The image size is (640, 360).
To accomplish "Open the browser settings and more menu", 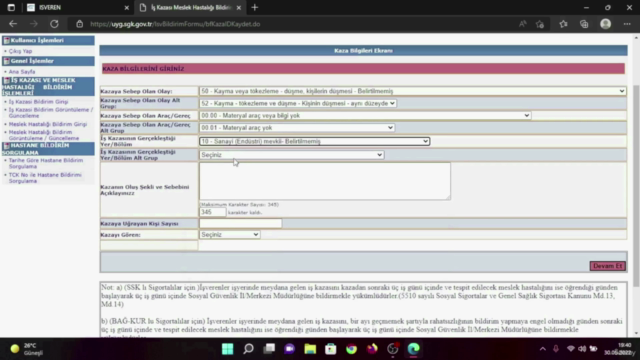I will 627,24.
